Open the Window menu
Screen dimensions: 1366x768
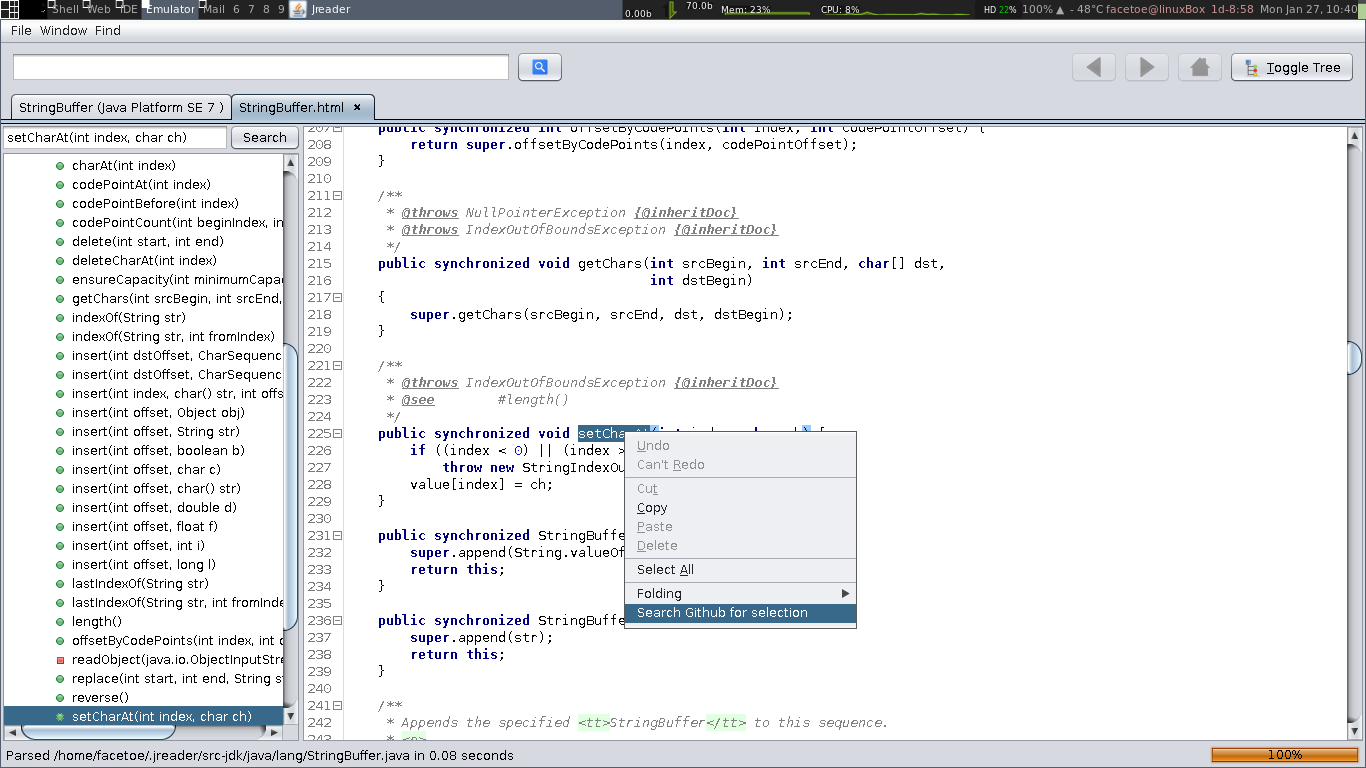(x=64, y=31)
